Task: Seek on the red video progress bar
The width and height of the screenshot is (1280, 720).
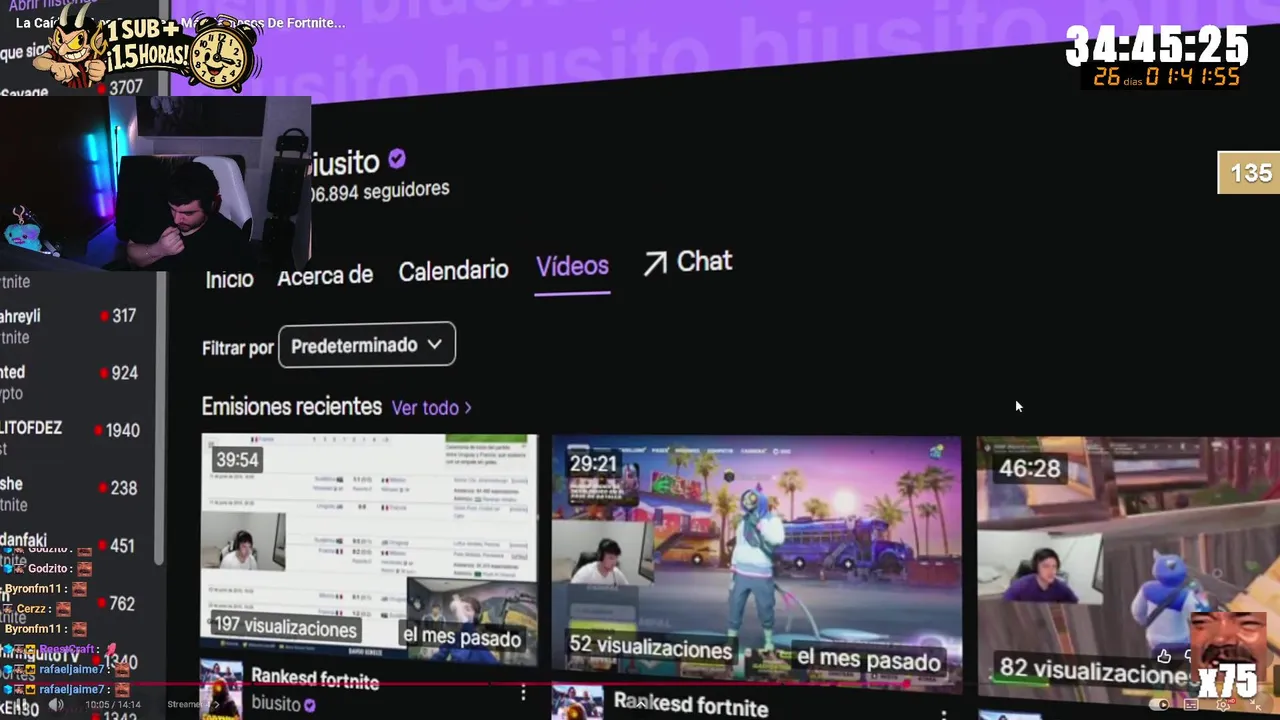Action: pyautogui.click(x=640, y=685)
